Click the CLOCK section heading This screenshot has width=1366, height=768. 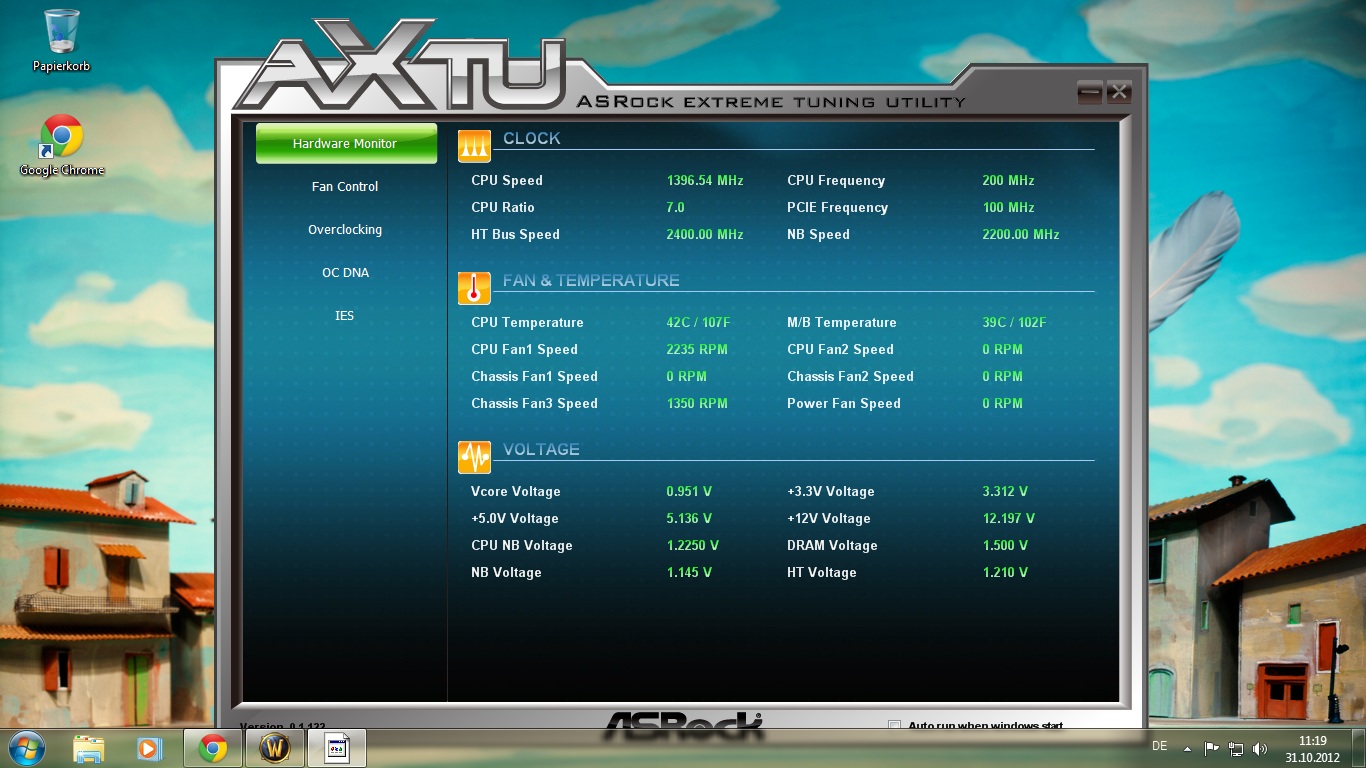pyautogui.click(x=532, y=138)
